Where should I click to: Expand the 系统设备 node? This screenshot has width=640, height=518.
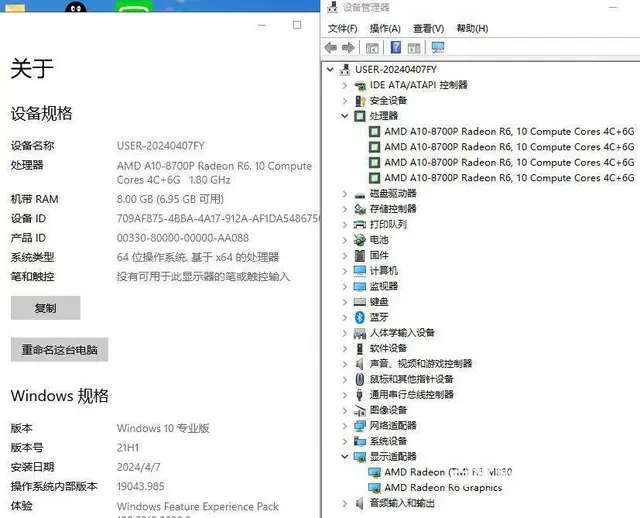(344, 441)
